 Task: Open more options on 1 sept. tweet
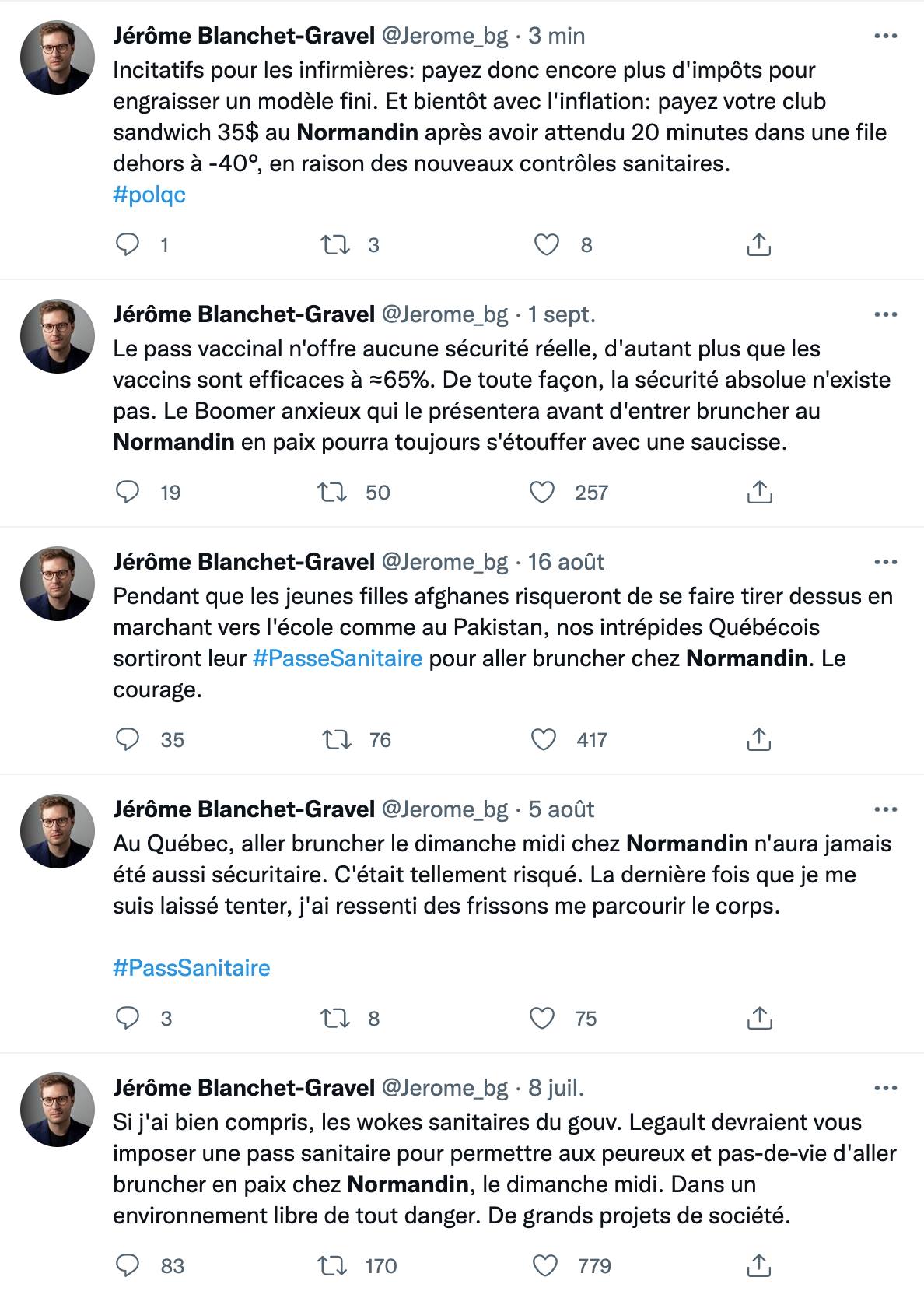point(886,314)
